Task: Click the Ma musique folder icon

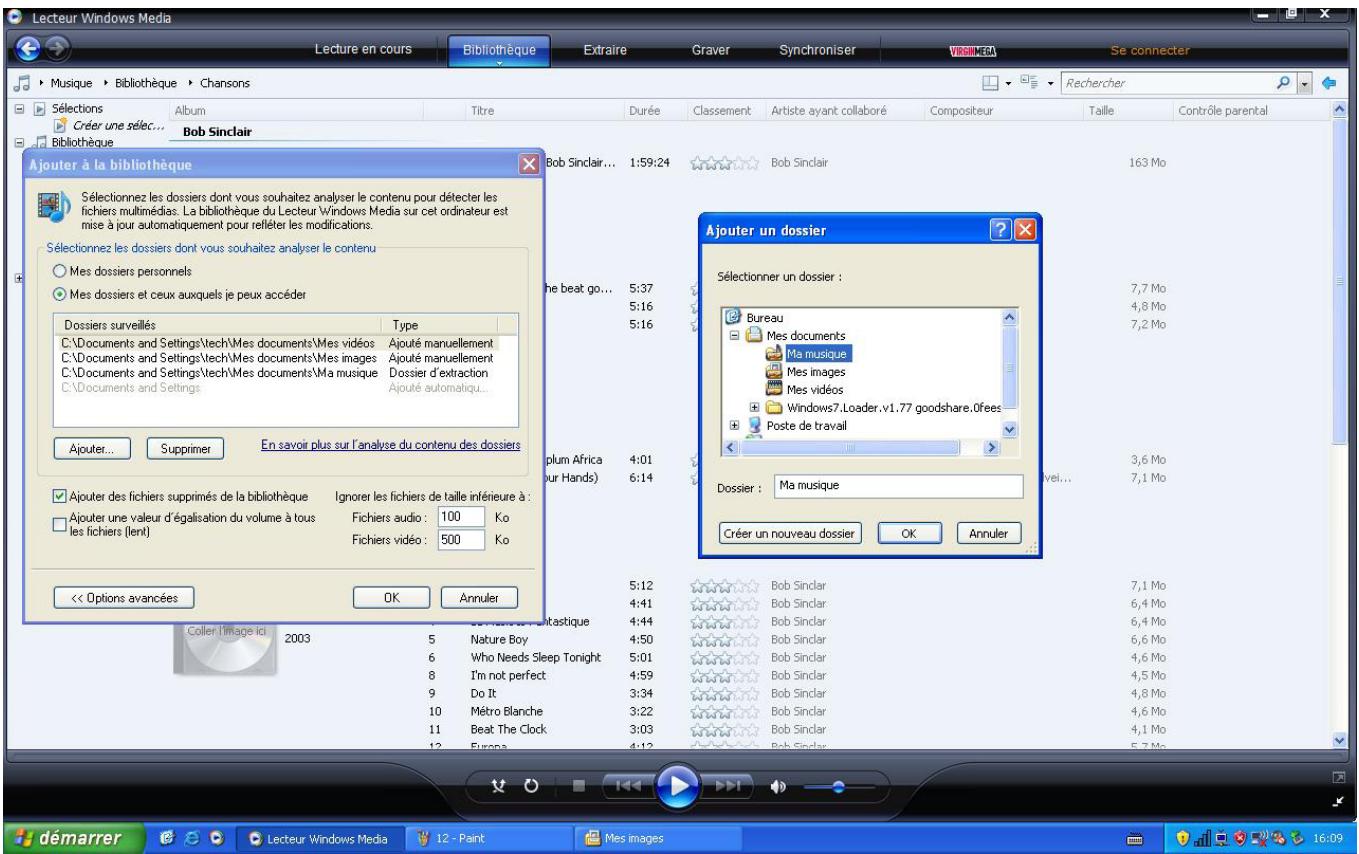Action: click(x=773, y=353)
